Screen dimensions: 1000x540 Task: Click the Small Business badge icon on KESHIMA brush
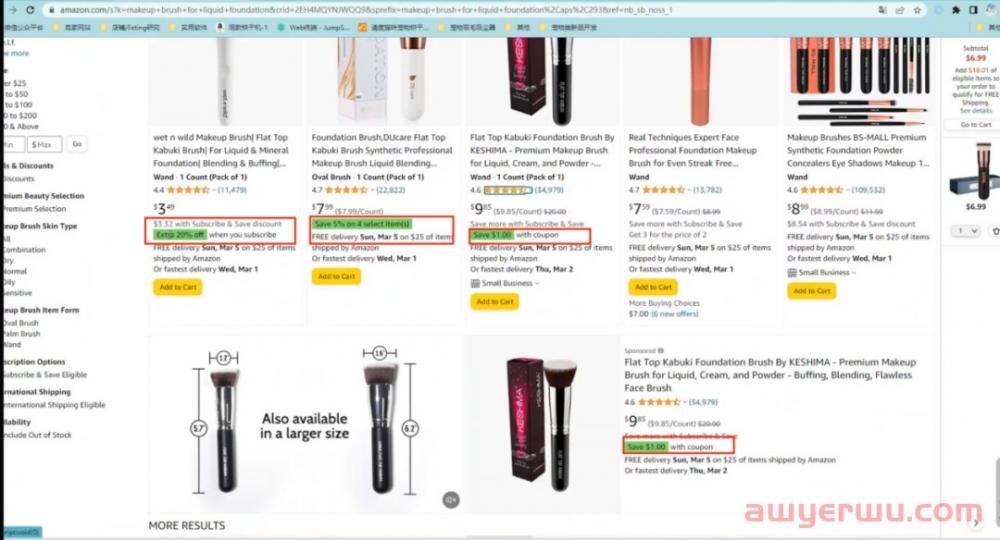(x=474, y=283)
